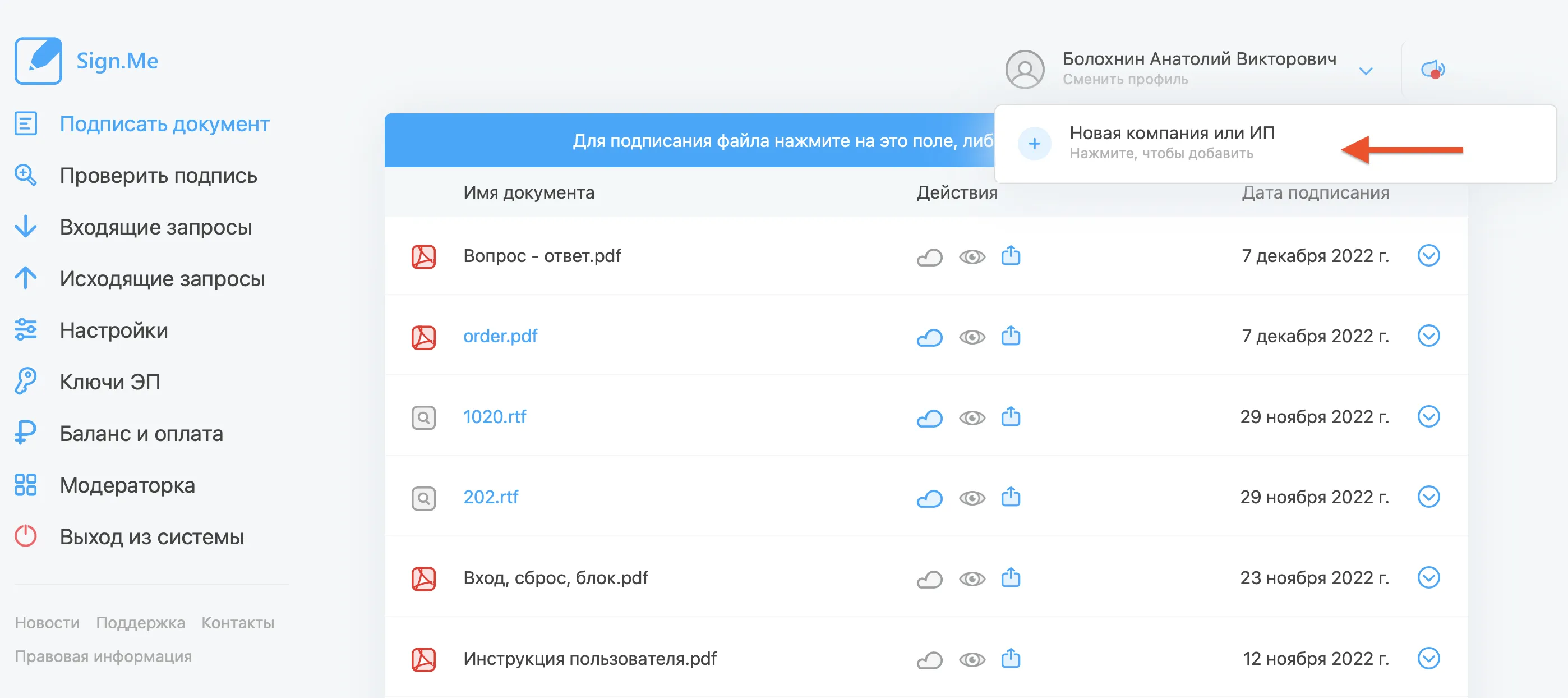Share Вход, сброс, блок.pdf via share icon
Image resolution: width=1568 pixels, height=698 pixels.
(1011, 577)
